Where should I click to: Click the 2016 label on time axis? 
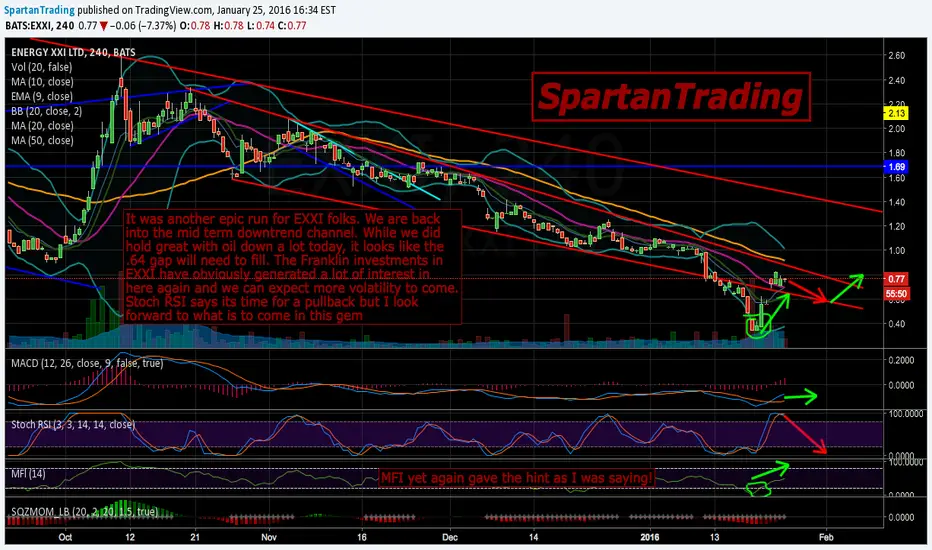point(650,537)
